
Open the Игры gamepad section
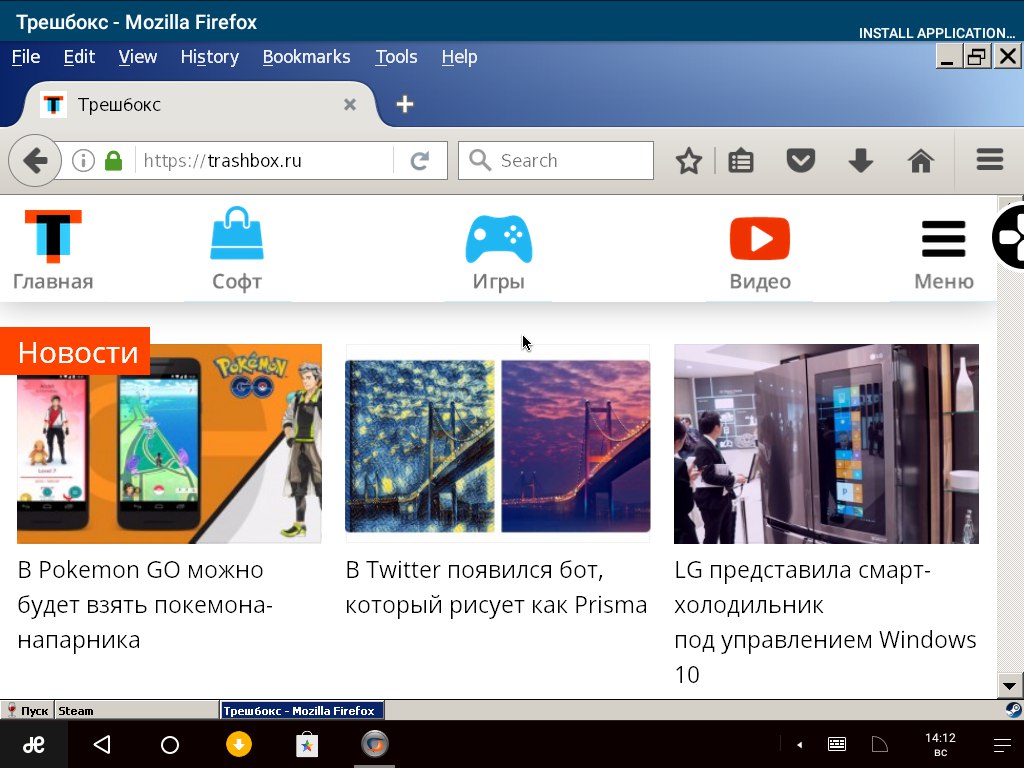click(x=499, y=253)
